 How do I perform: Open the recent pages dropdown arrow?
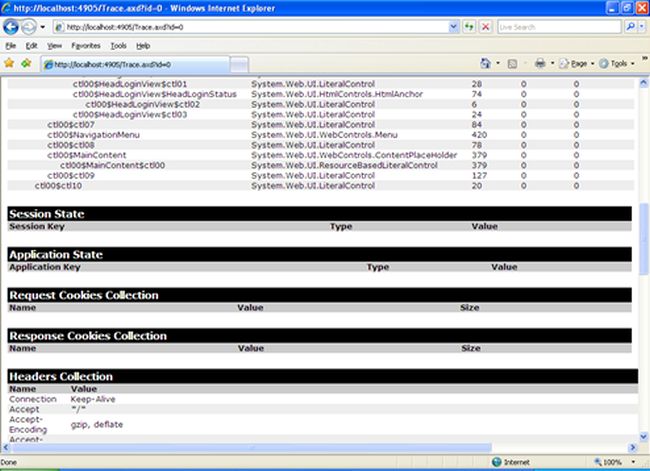point(42,27)
